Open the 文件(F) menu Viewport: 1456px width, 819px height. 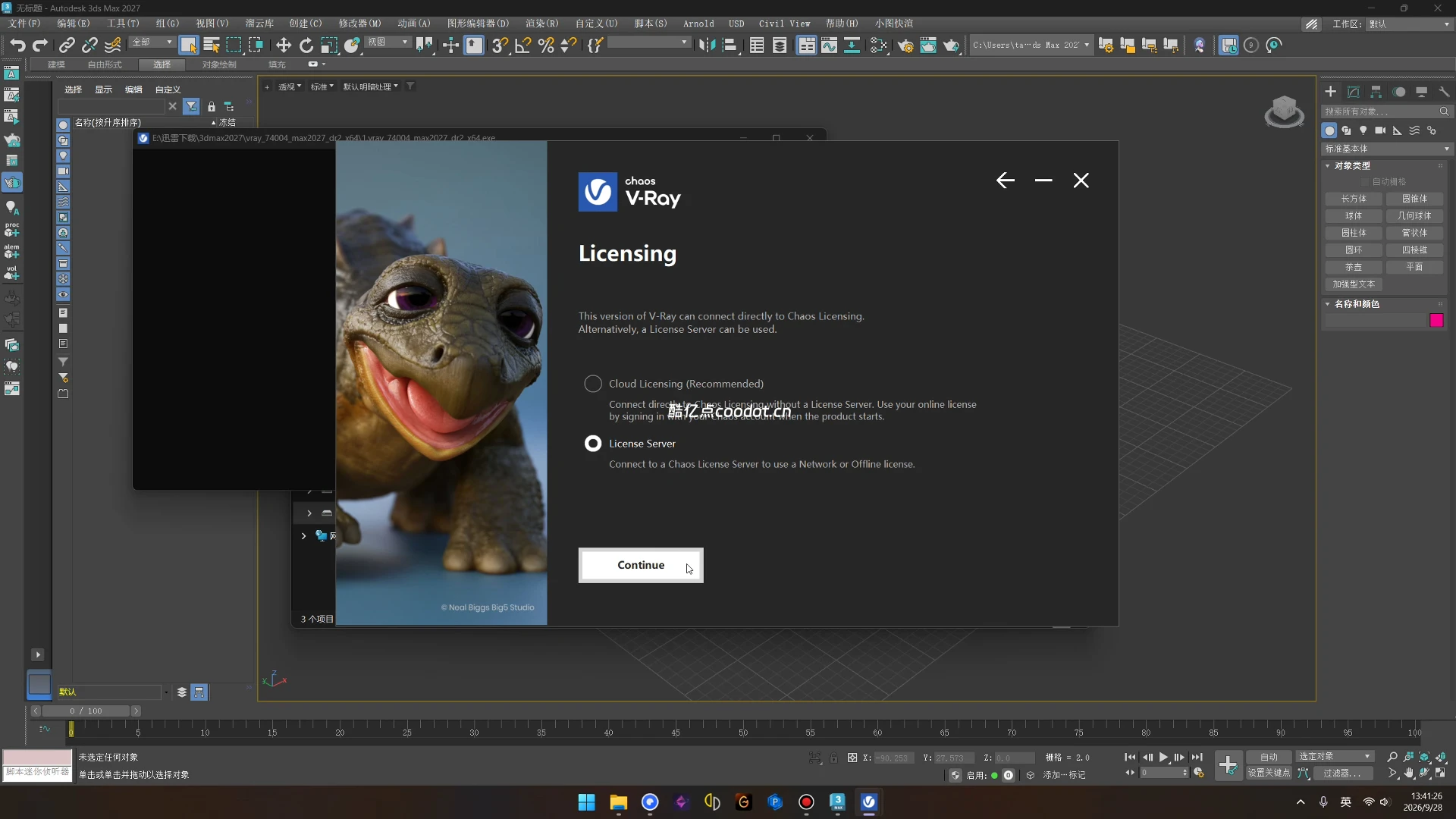tap(24, 24)
